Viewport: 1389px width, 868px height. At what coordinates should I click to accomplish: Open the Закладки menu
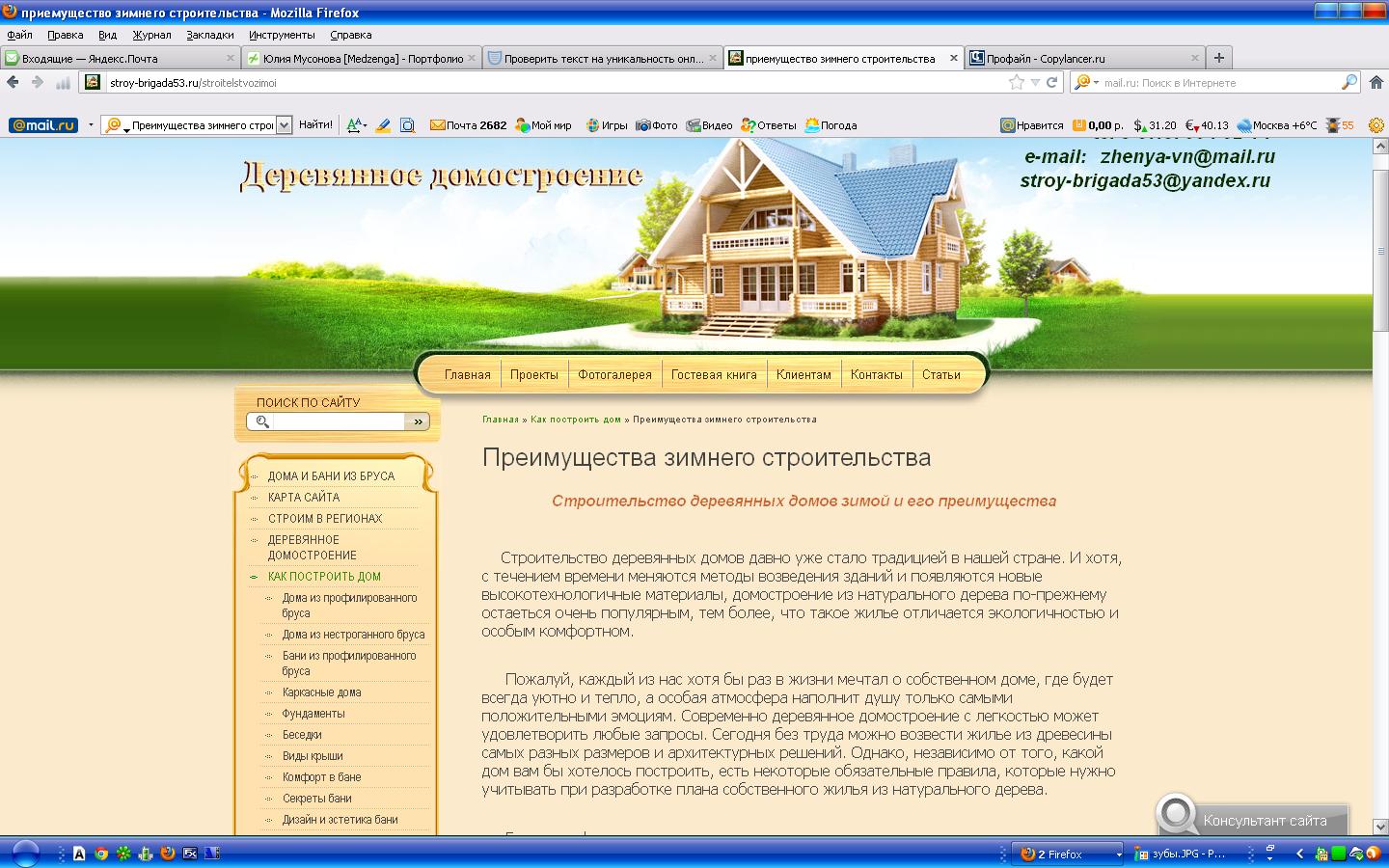[x=210, y=35]
